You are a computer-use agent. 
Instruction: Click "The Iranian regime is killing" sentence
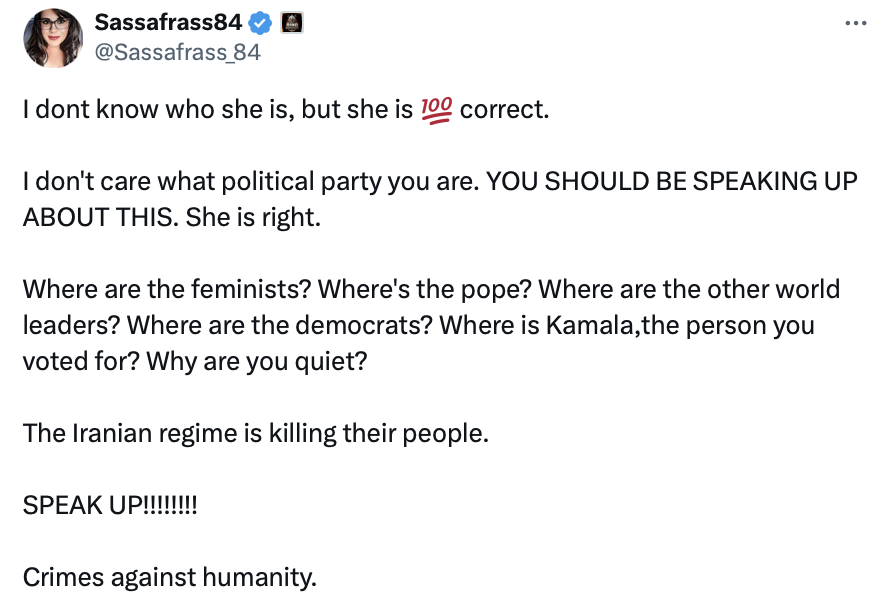pos(255,434)
